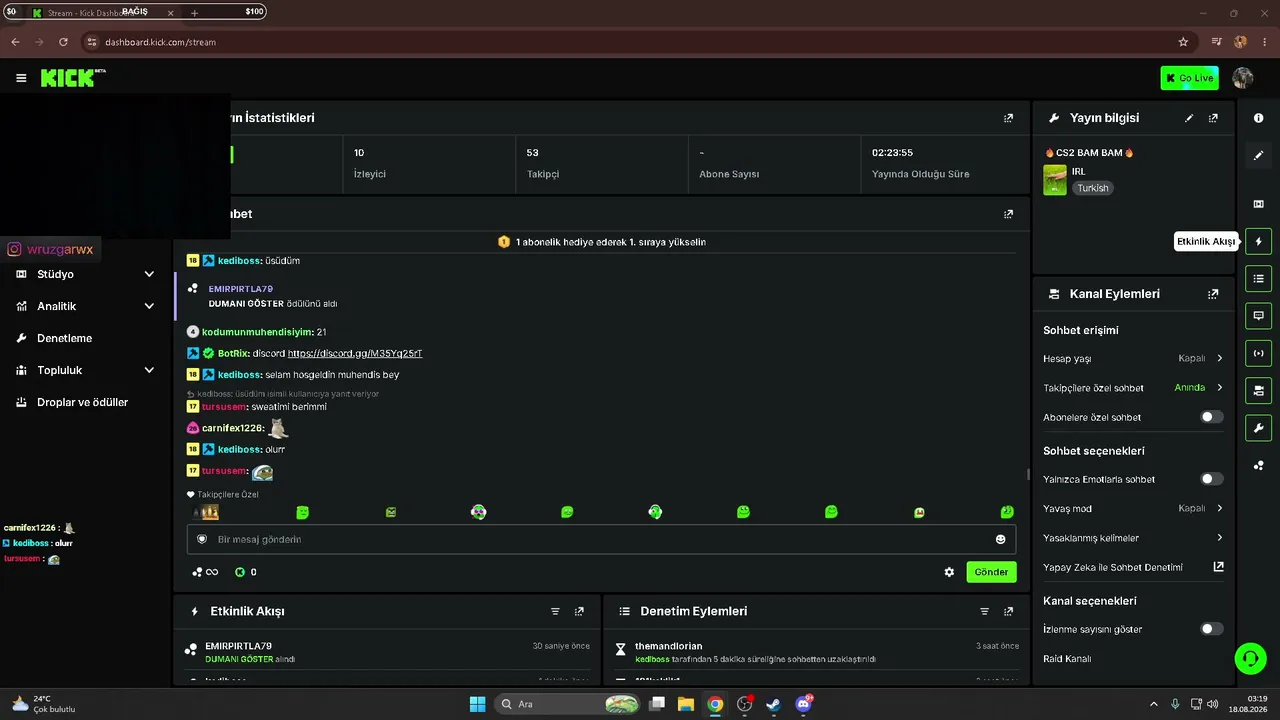Open Discord from the taskbar
1280x720 pixels.
tap(803, 704)
